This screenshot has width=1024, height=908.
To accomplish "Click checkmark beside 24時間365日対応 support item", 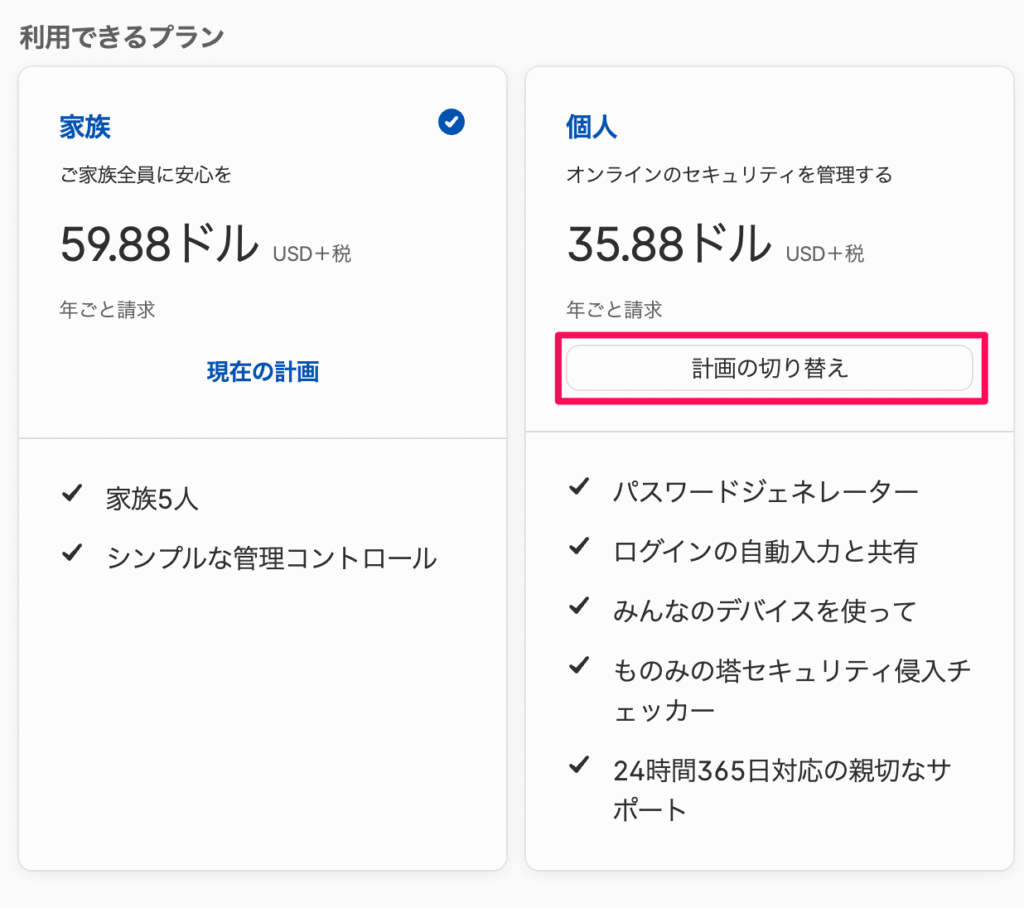I will pyautogui.click(x=579, y=764).
